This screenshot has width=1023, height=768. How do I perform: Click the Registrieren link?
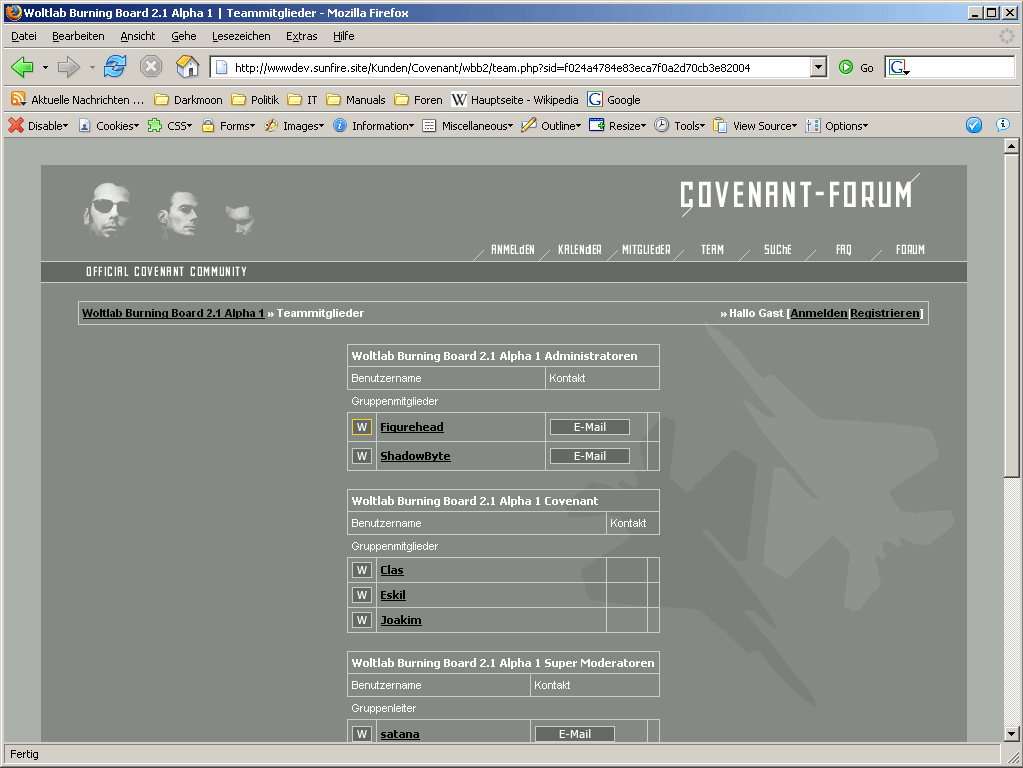click(x=884, y=313)
